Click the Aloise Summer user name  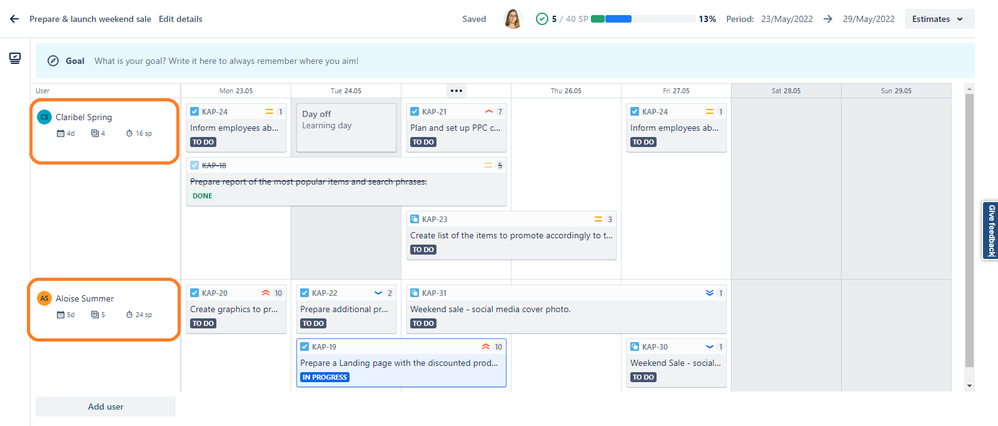point(85,298)
